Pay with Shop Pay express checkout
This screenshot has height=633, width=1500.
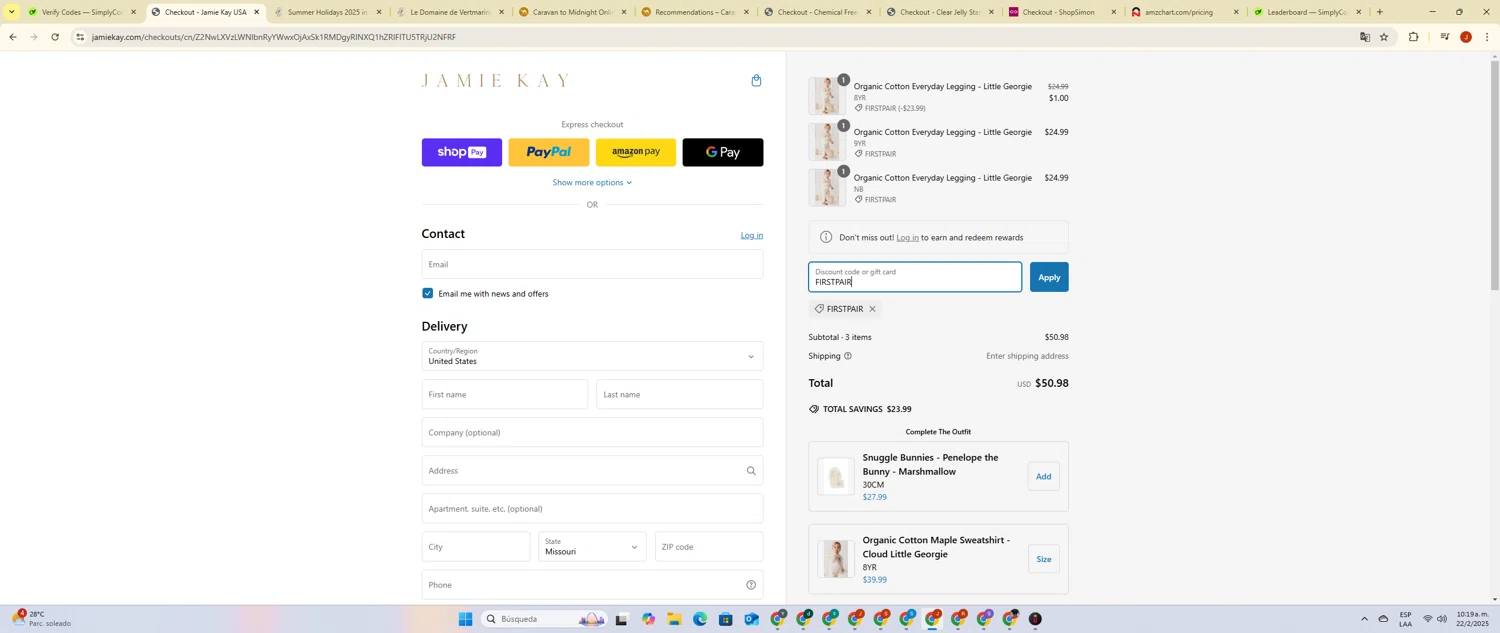coord(462,152)
